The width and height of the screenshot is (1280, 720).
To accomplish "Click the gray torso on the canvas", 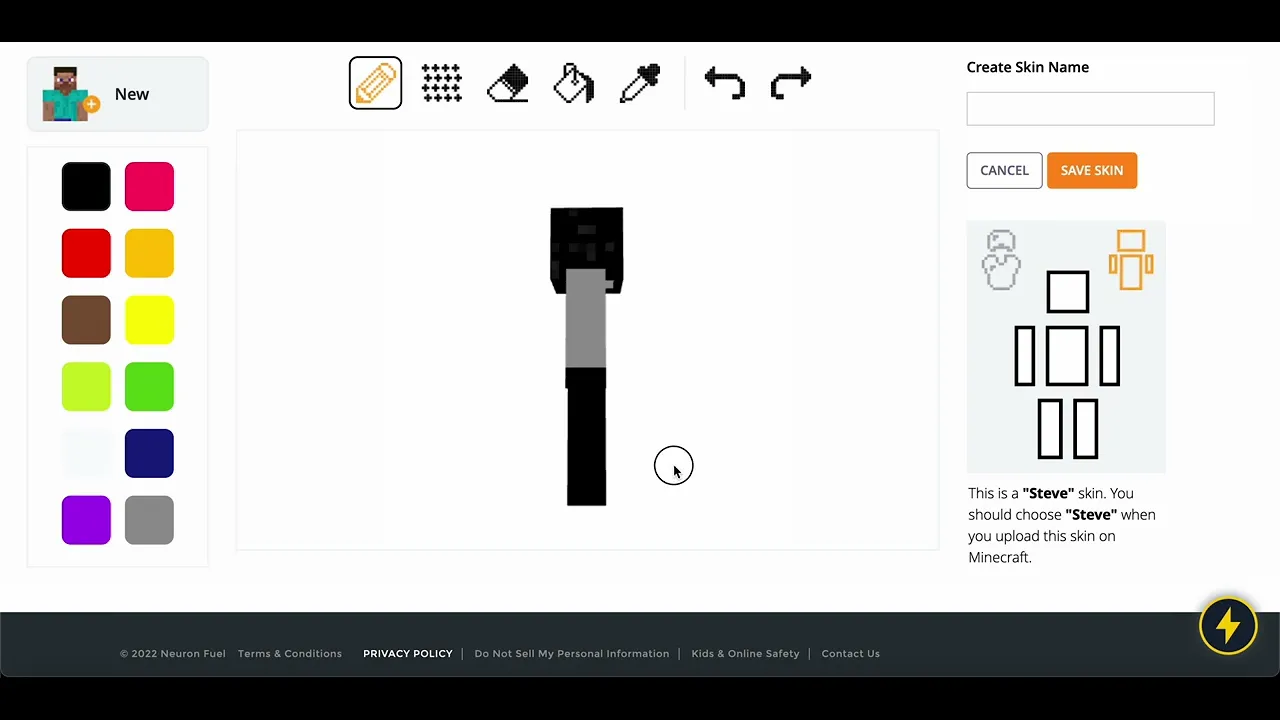I will coord(586,320).
